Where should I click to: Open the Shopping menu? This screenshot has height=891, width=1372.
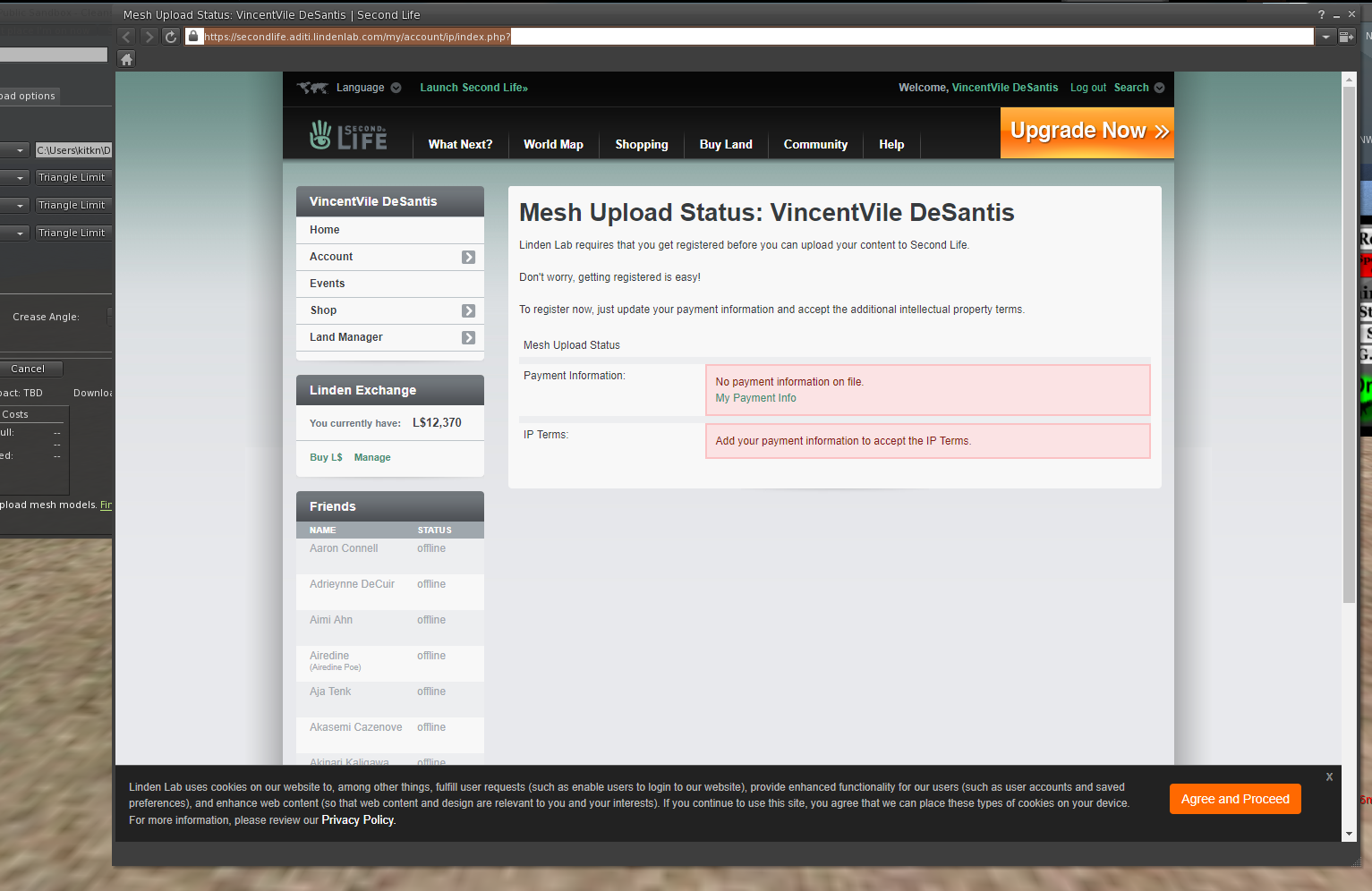pos(642,144)
